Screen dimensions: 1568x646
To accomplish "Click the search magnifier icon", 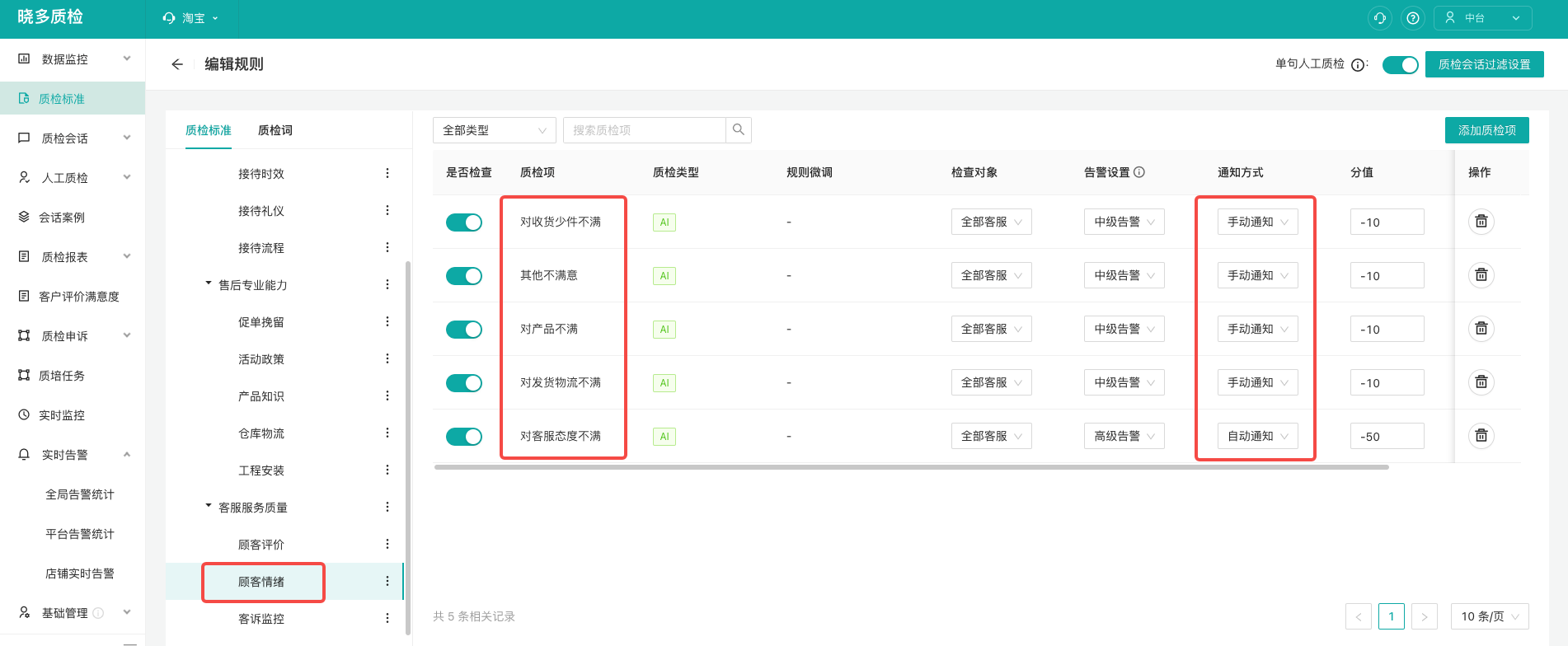I will (x=739, y=130).
